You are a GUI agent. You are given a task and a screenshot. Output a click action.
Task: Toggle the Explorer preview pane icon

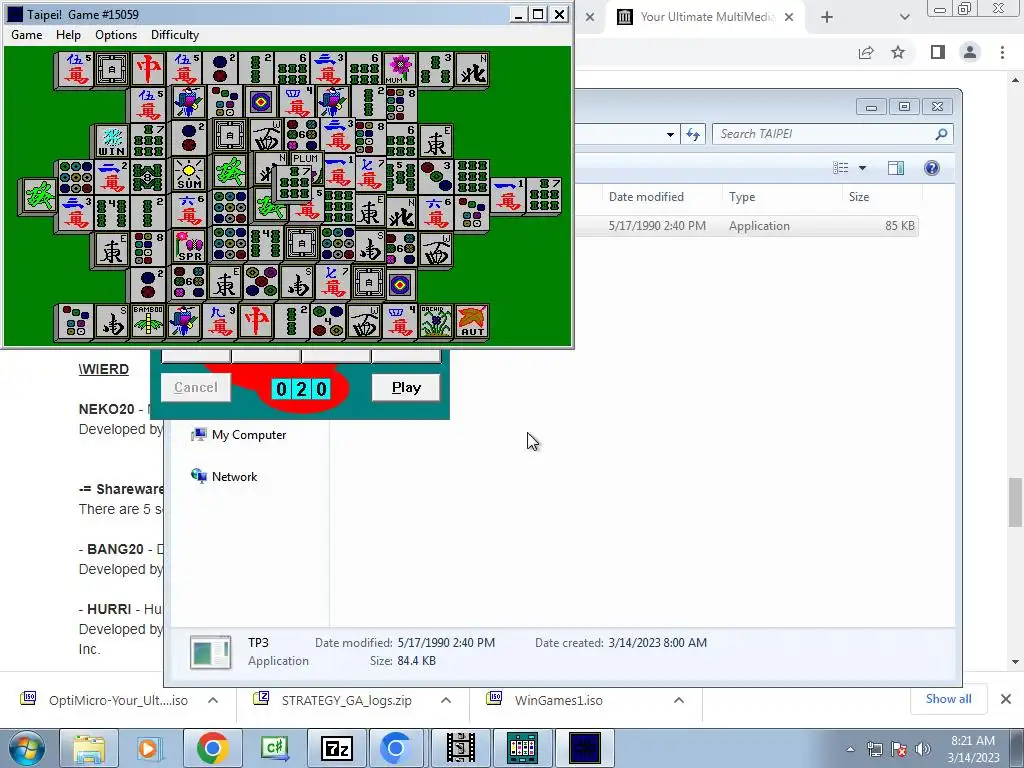pos(896,168)
